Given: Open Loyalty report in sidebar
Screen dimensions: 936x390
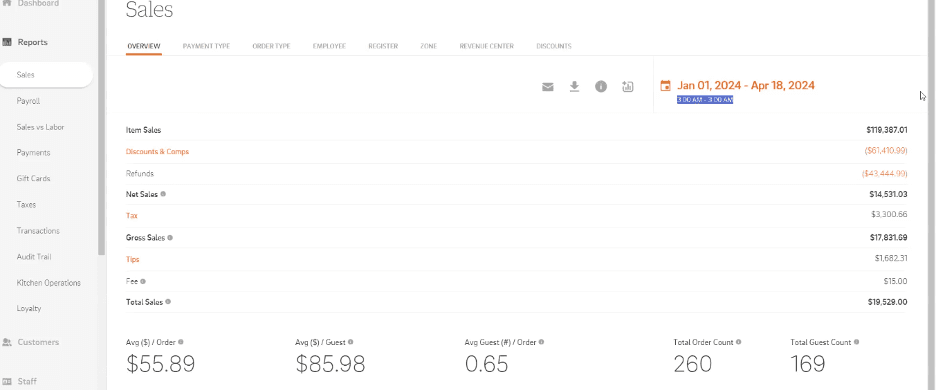Looking at the screenshot, I should (x=29, y=309).
